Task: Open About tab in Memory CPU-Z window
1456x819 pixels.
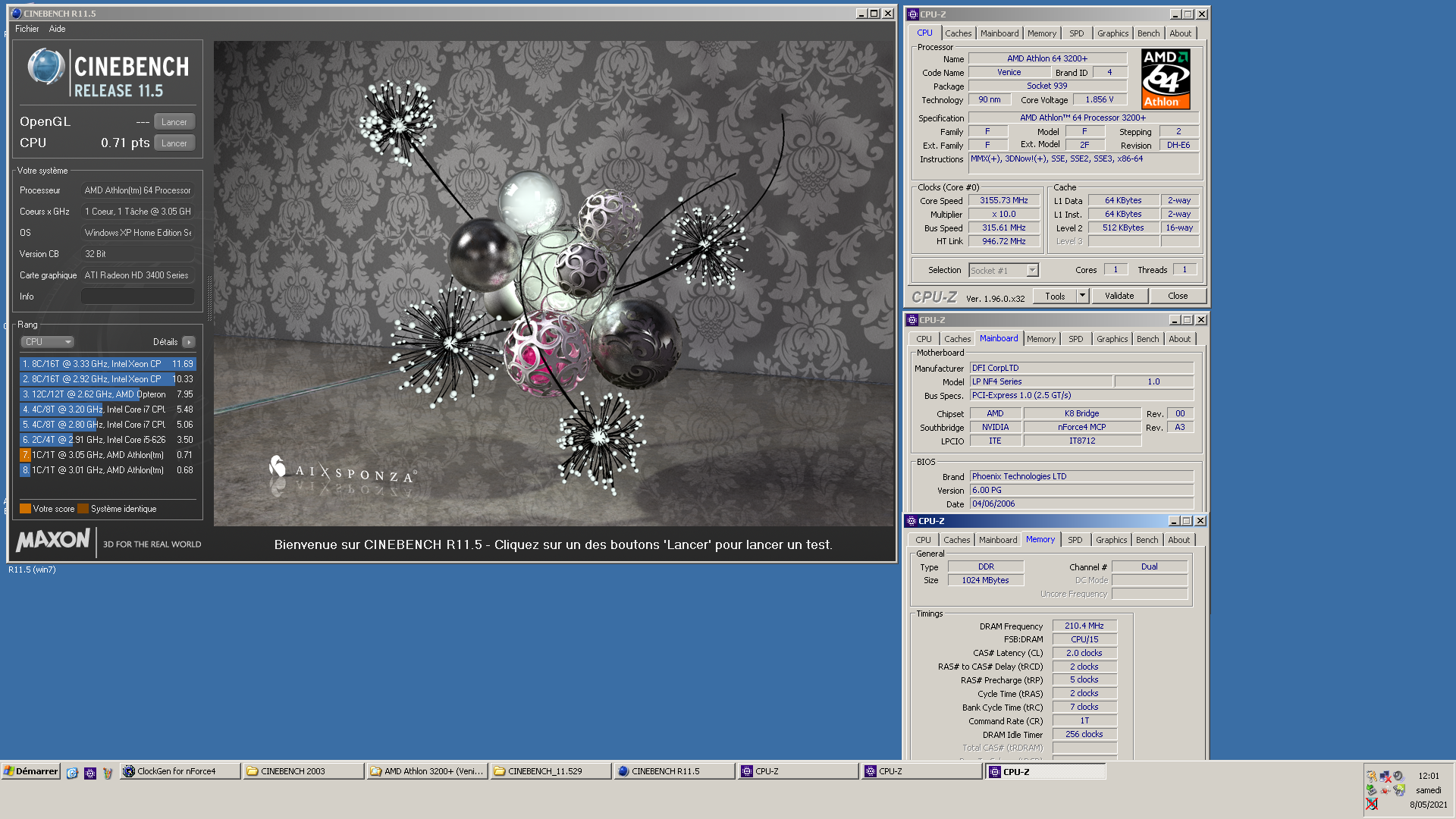Action: point(1179,540)
